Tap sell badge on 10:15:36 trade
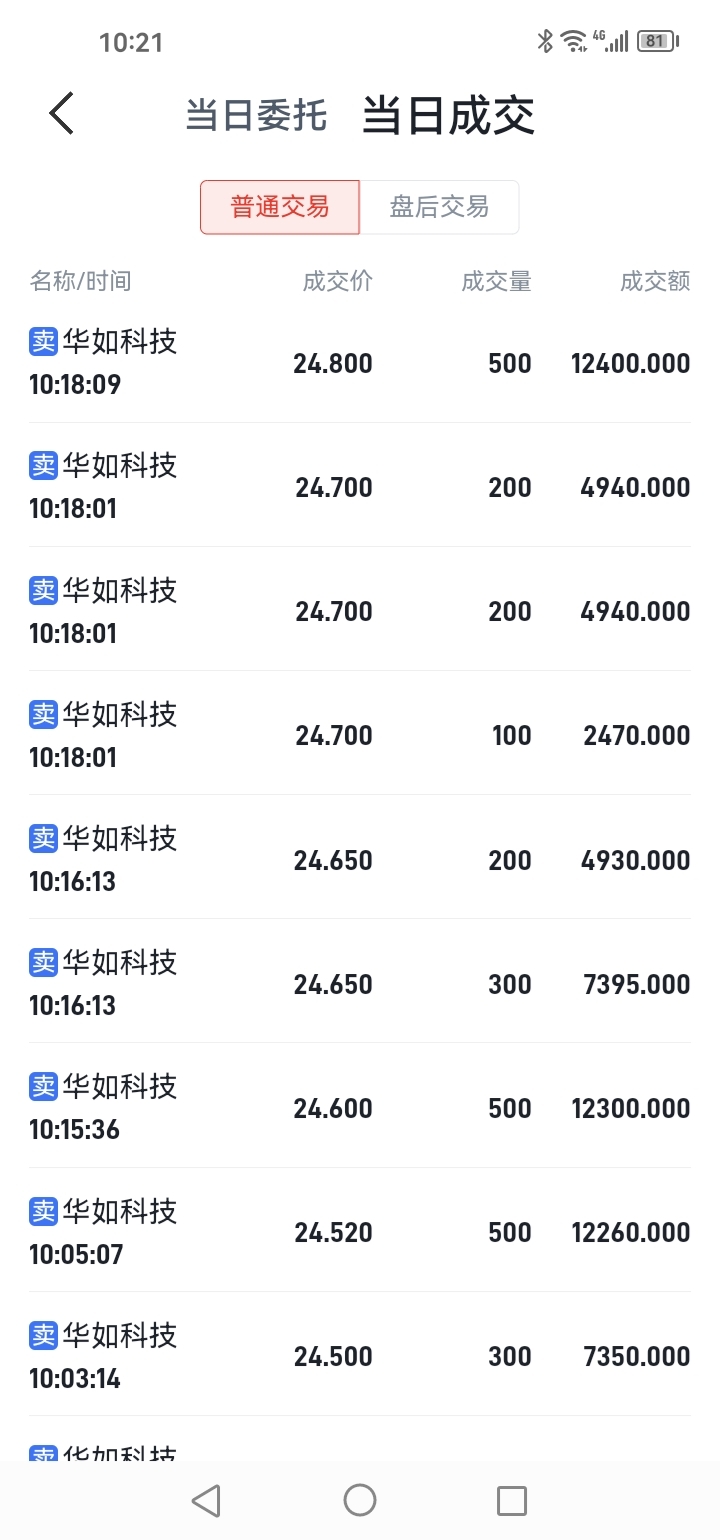This screenshot has height=1540, width=720. 44,1086
